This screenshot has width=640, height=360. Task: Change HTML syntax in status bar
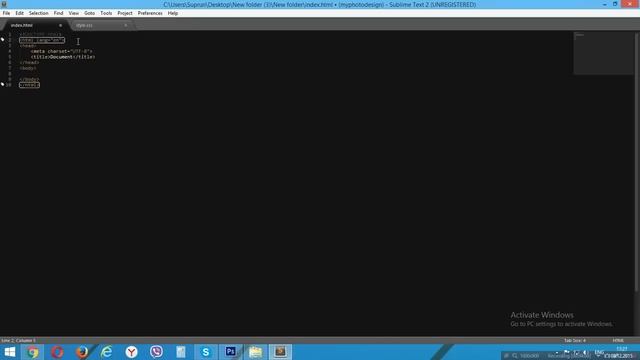click(618, 340)
